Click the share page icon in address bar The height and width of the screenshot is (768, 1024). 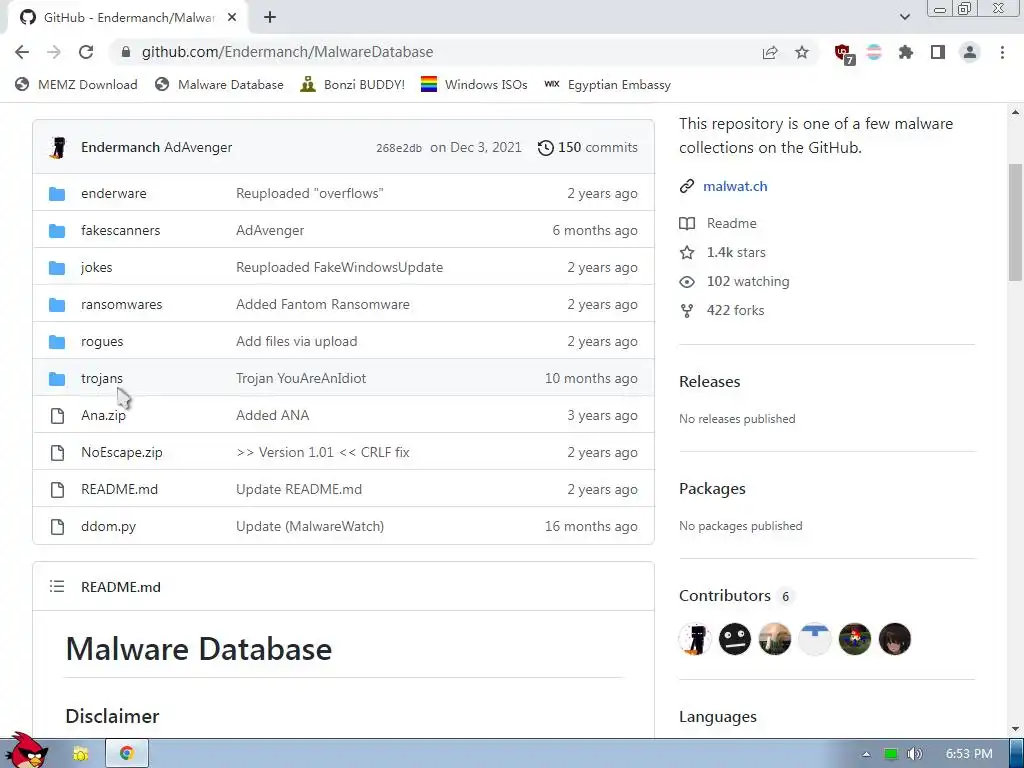[770, 52]
